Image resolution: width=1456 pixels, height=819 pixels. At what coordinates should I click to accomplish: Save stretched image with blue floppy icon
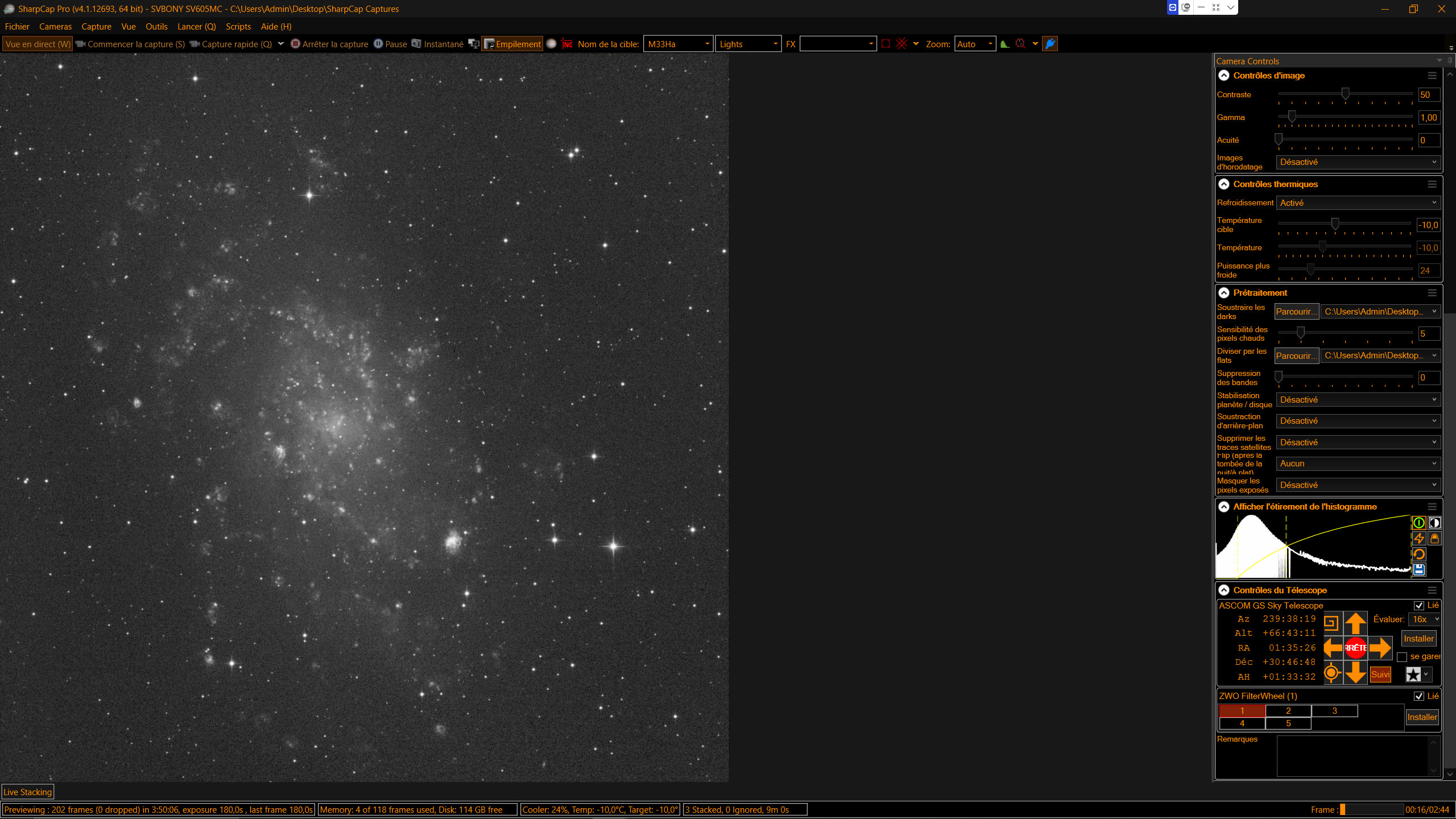(1419, 569)
